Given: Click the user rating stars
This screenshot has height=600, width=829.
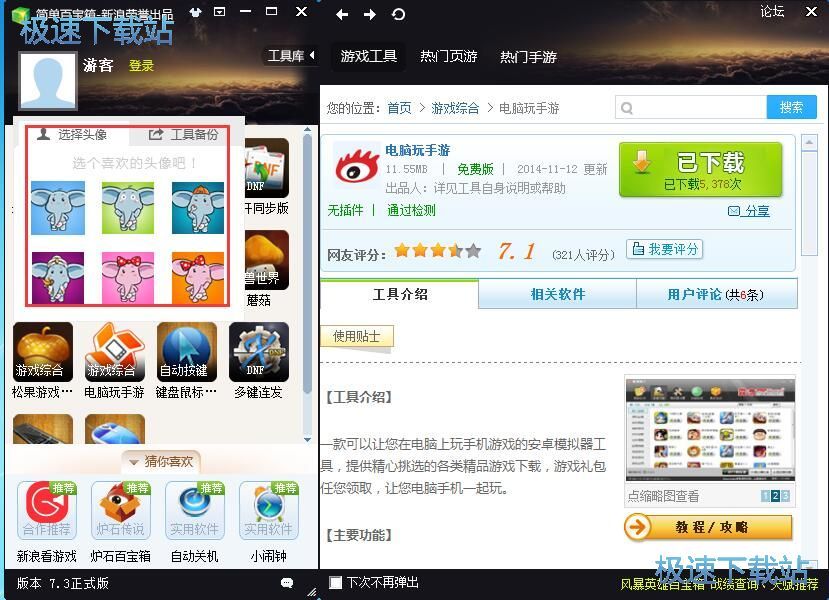Looking at the screenshot, I should [438, 250].
